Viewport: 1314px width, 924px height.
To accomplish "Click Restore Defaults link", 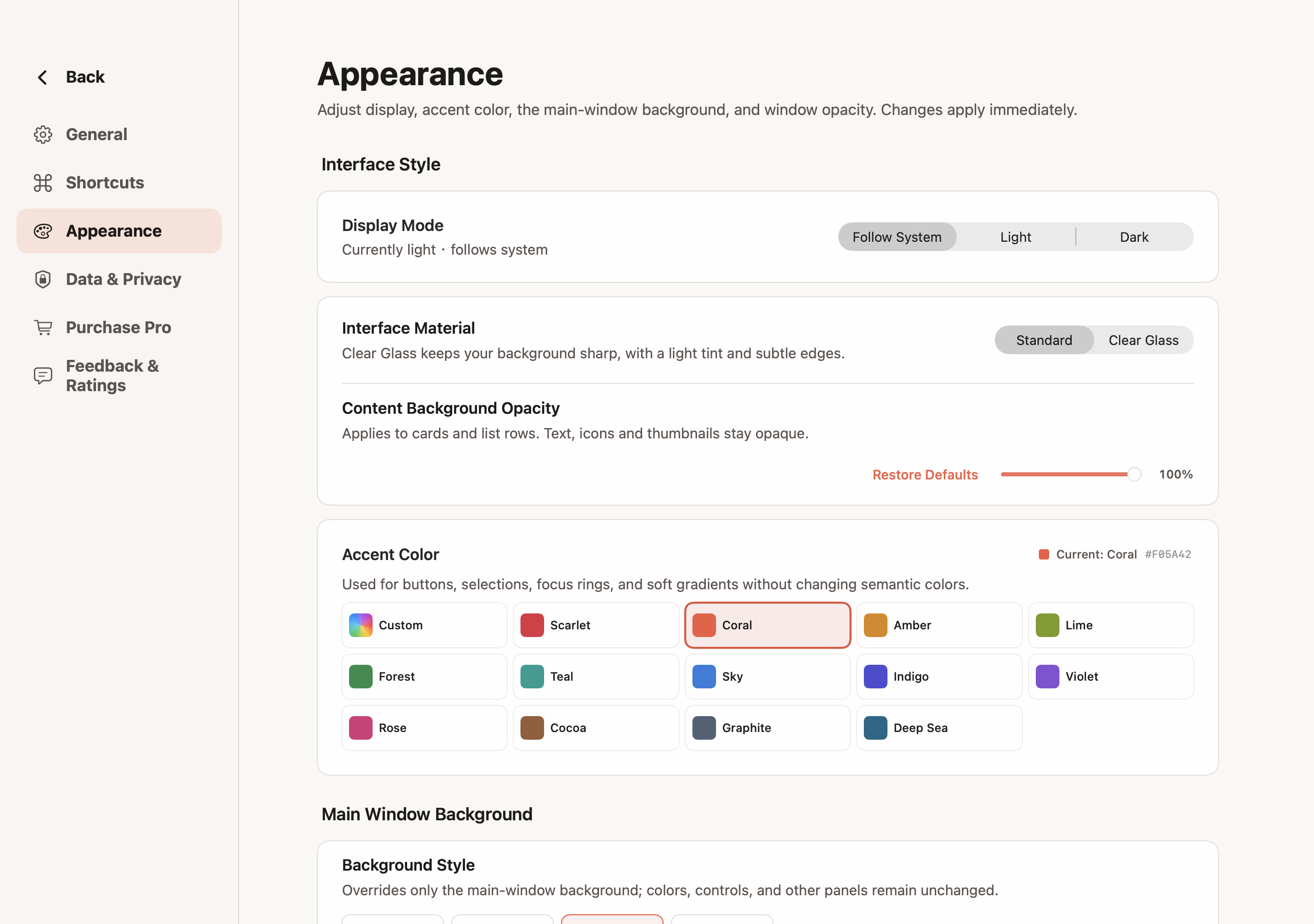I will (x=925, y=475).
